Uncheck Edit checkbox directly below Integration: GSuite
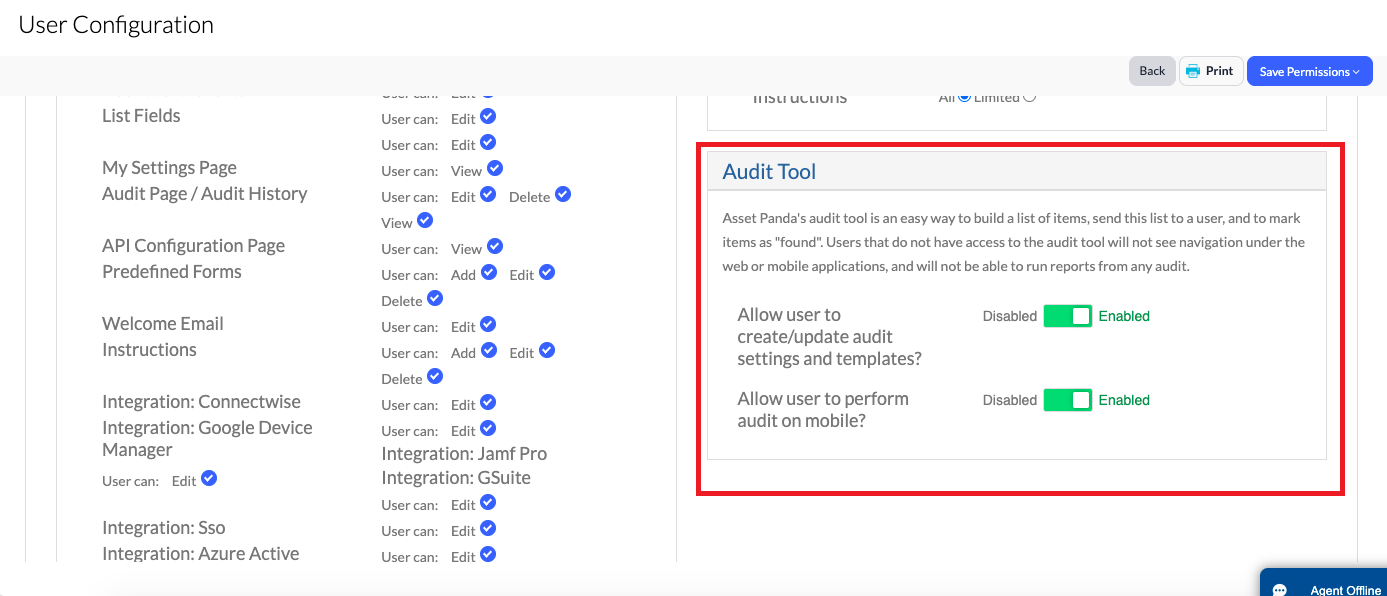This screenshot has width=1387, height=596. pyautogui.click(x=488, y=503)
